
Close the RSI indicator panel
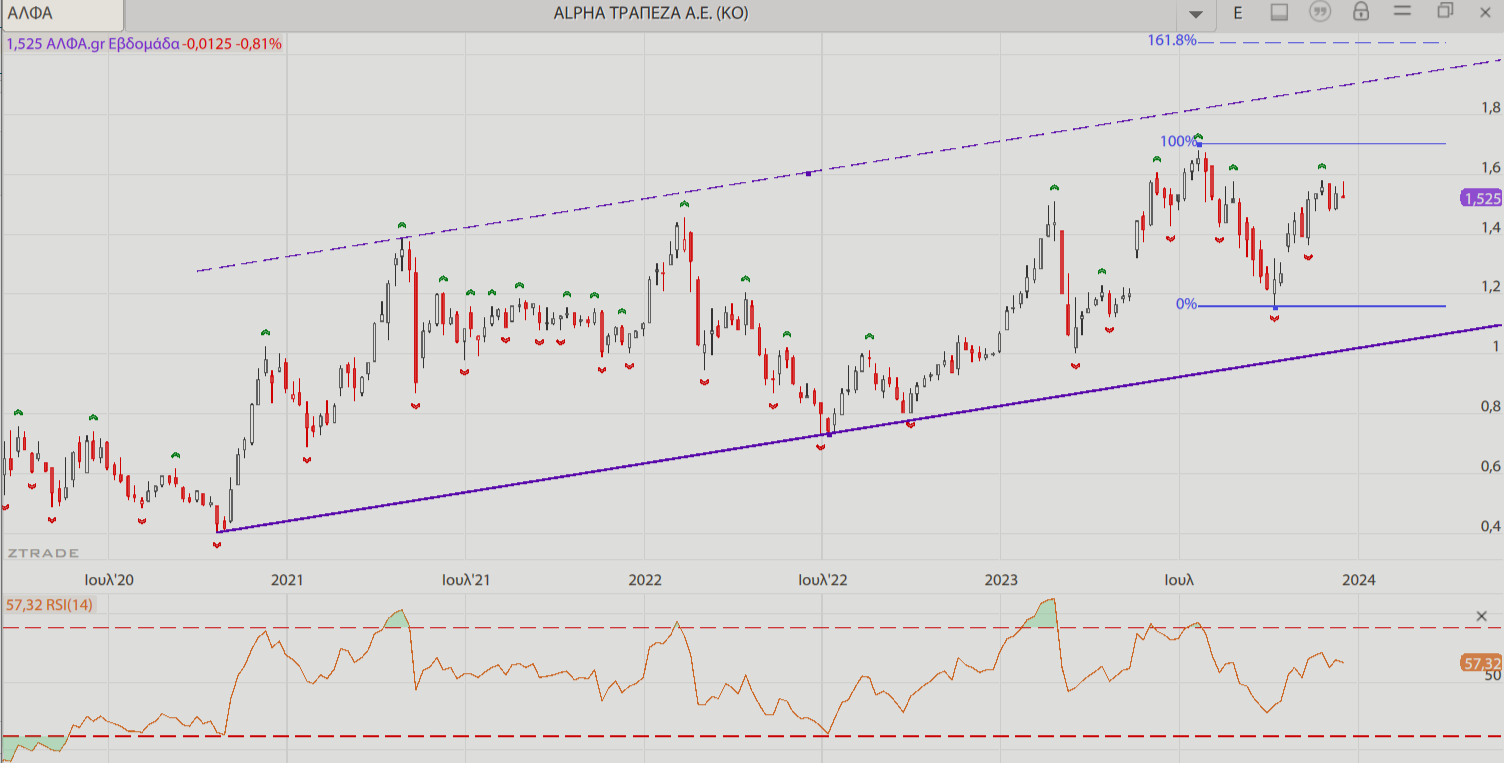pyautogui.click(x=1482, y=615)
